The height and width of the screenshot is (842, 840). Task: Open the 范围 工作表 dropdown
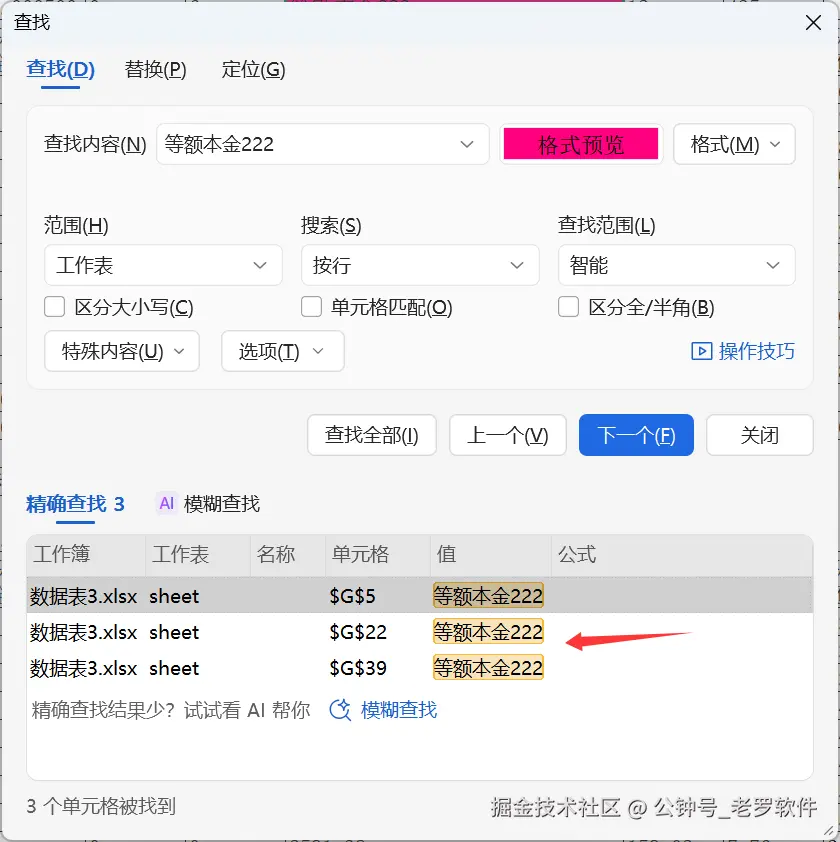click(x=163, y=265)
